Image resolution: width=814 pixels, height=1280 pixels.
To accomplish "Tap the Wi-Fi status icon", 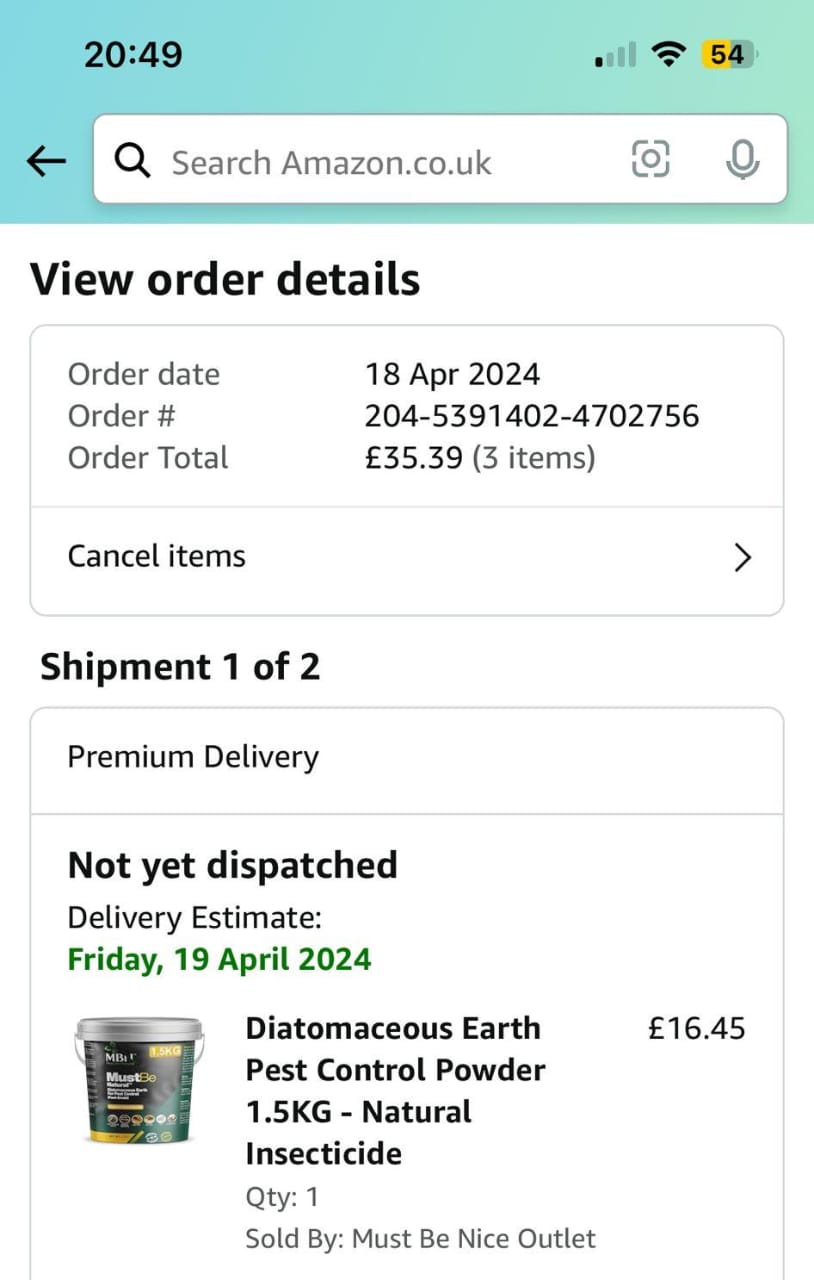I will click(x=667, y=54).
